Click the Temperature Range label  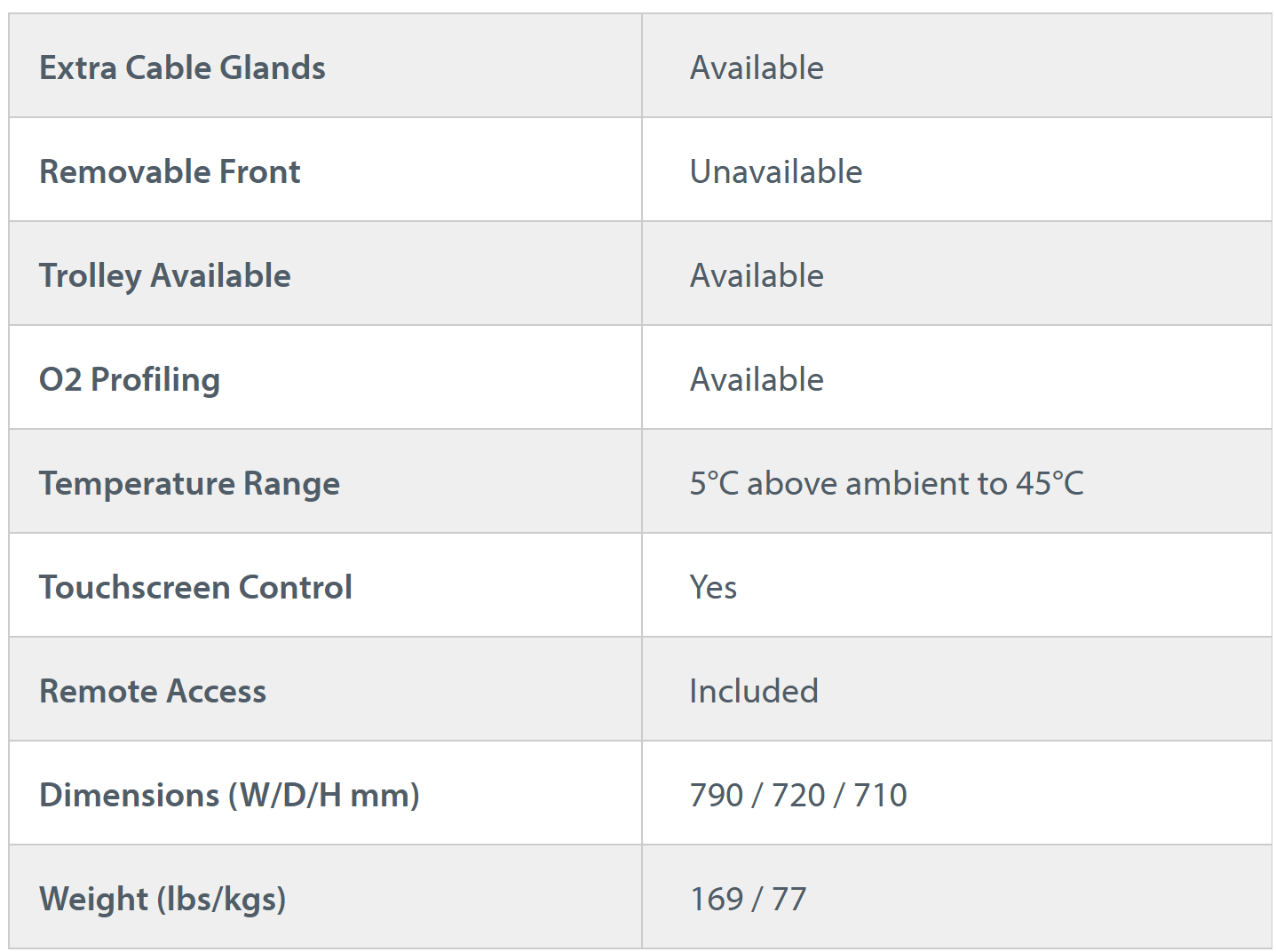pyautogui.click(x=189, y=484)
